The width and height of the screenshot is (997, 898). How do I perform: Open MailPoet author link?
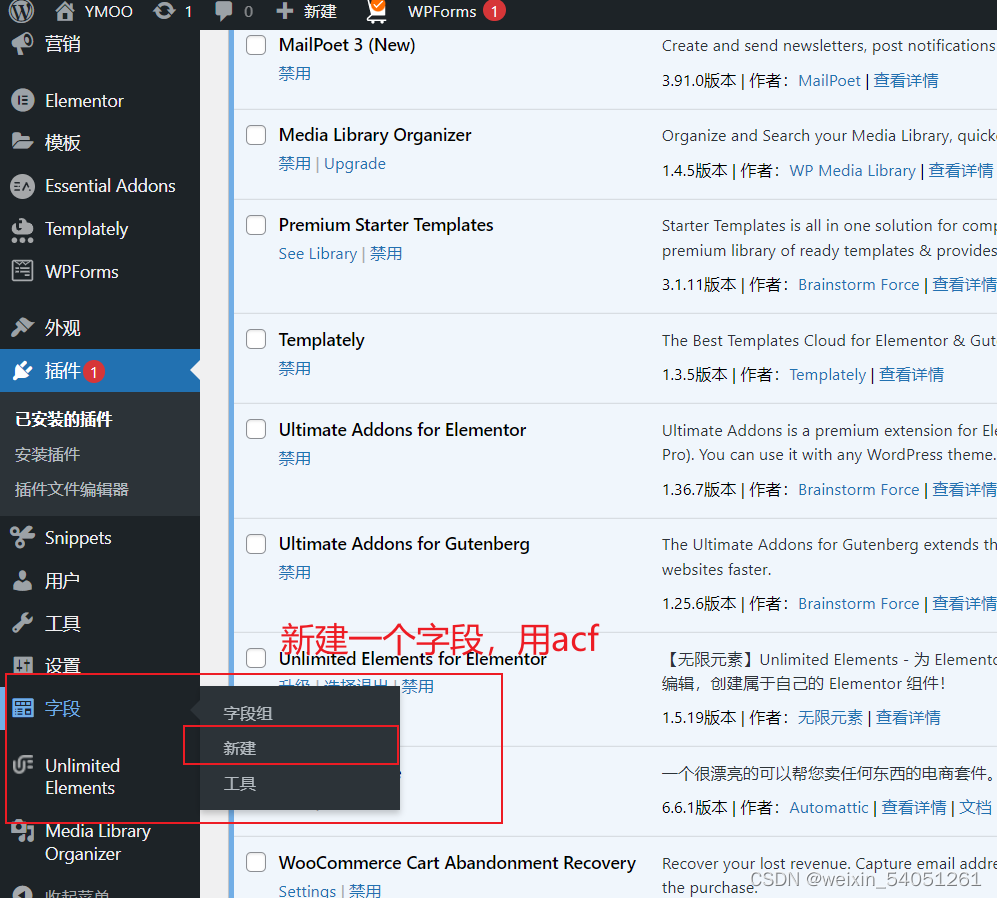click(x=829, y=81)
